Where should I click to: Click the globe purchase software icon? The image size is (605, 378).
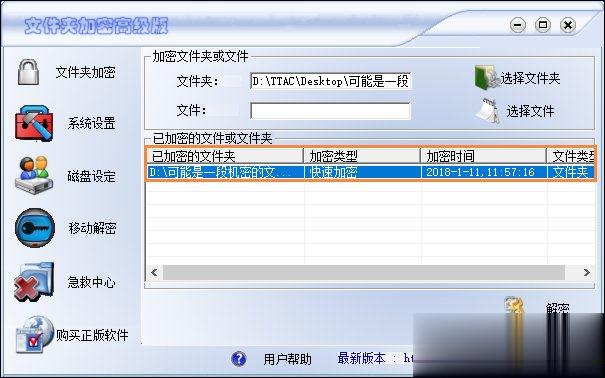tap(34, 334)
